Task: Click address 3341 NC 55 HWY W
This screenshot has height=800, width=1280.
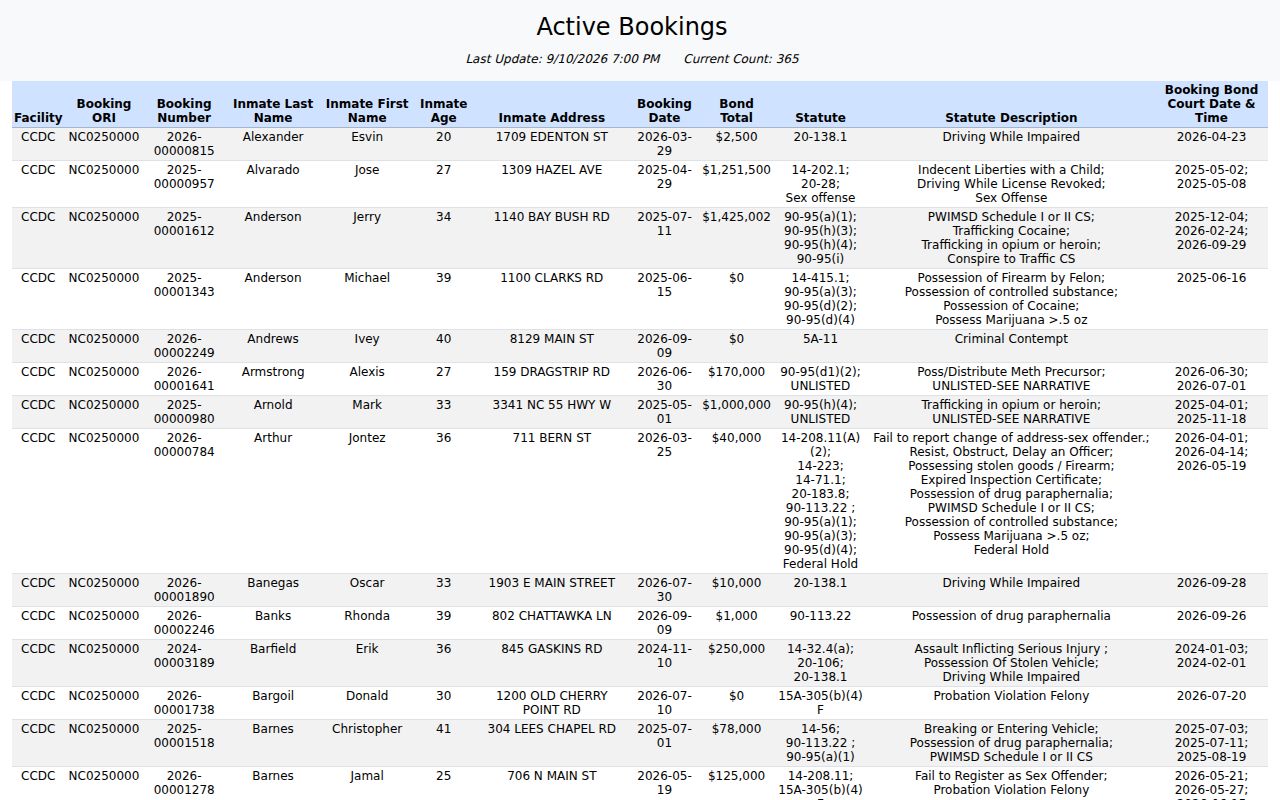Action: (552, 405)
